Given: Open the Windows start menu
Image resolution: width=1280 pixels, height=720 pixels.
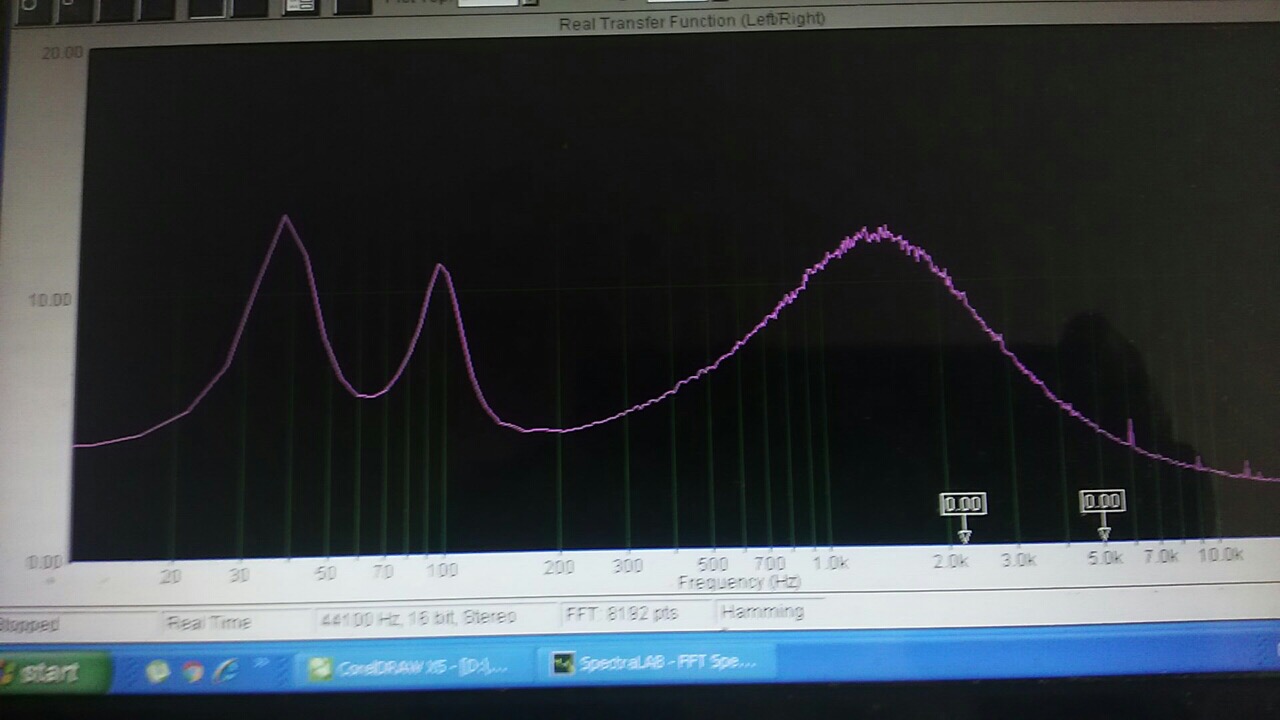Looking at the screenshot, I should tap(52, 672).
